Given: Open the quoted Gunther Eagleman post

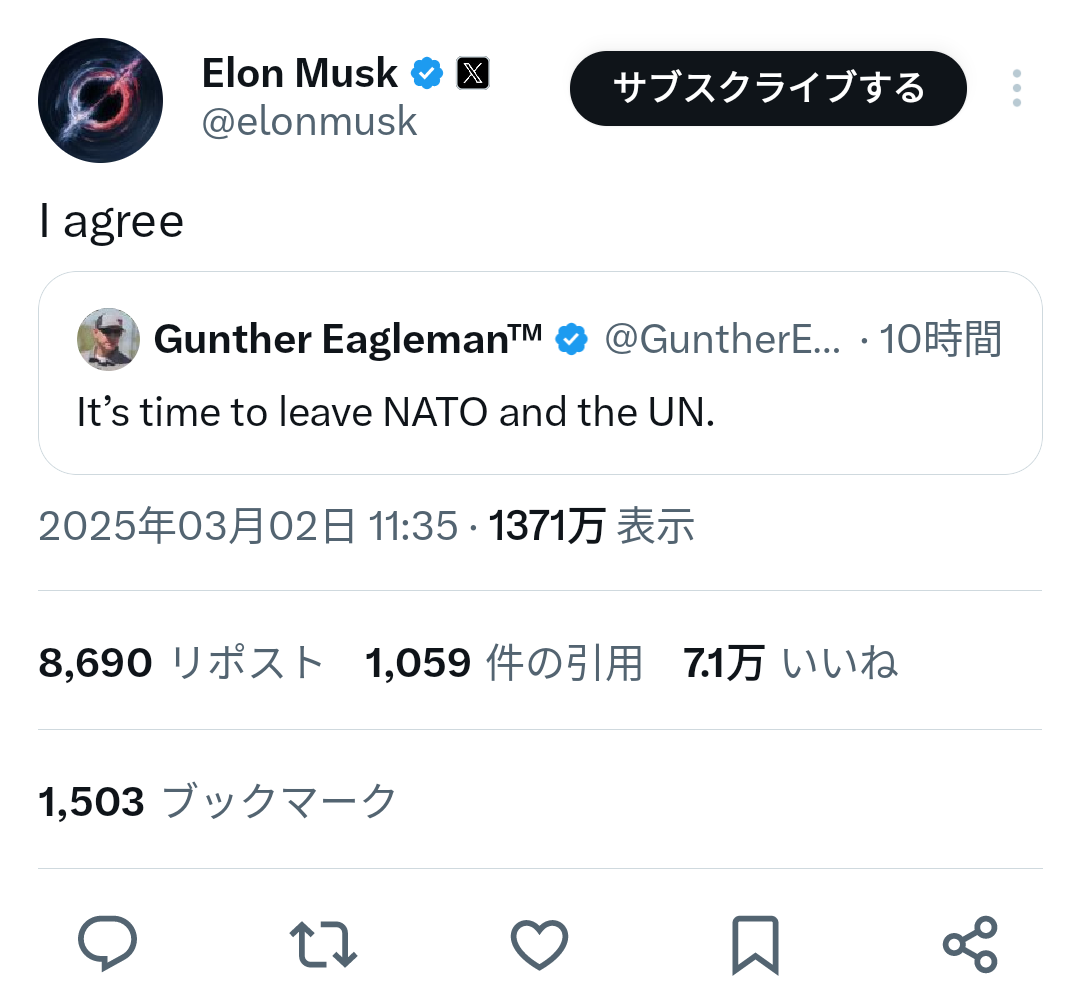Looking at the screenshot, I should (x=540, y=413).
